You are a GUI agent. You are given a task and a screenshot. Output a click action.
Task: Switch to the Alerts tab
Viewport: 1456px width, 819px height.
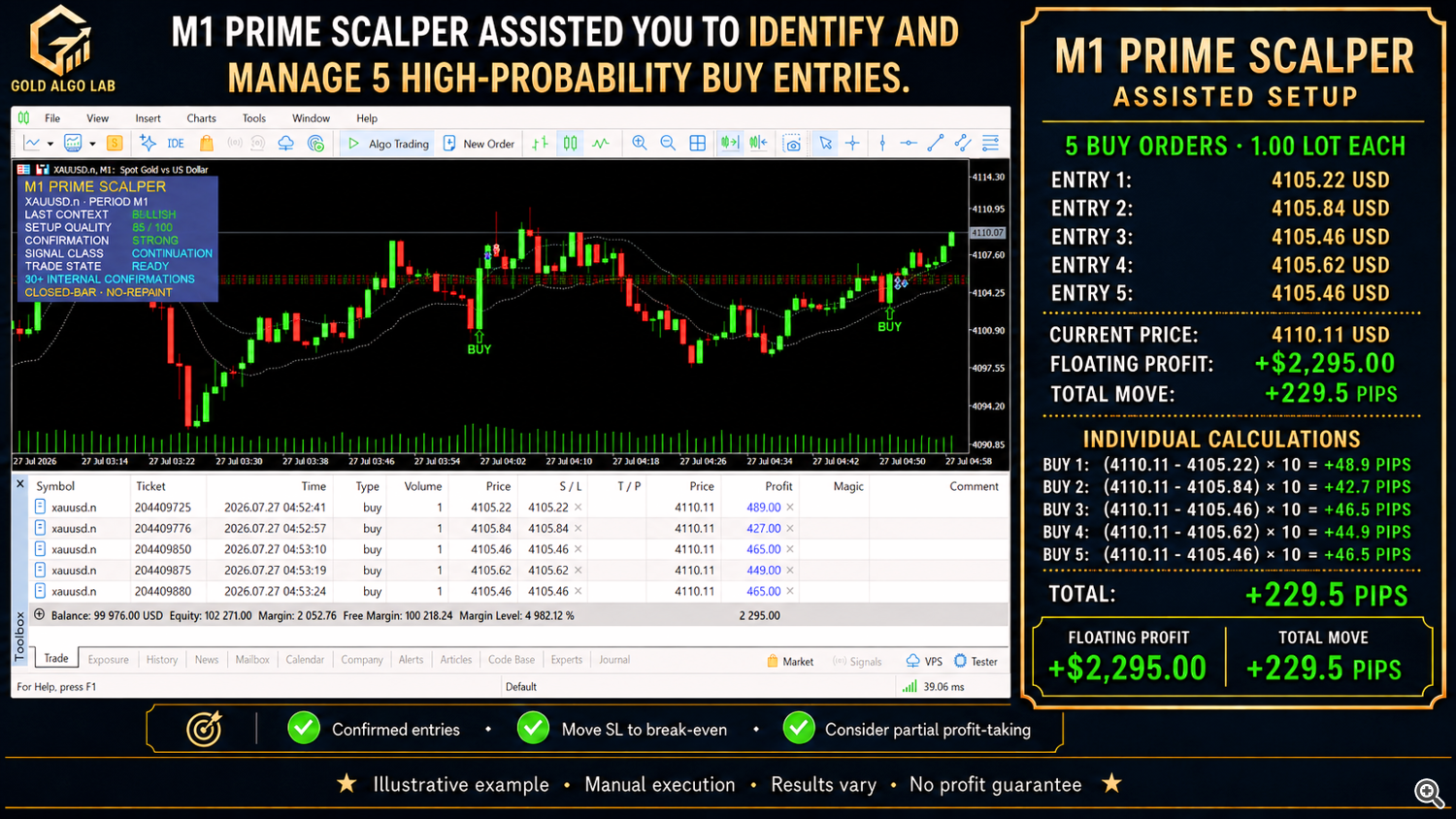[411, 660]
